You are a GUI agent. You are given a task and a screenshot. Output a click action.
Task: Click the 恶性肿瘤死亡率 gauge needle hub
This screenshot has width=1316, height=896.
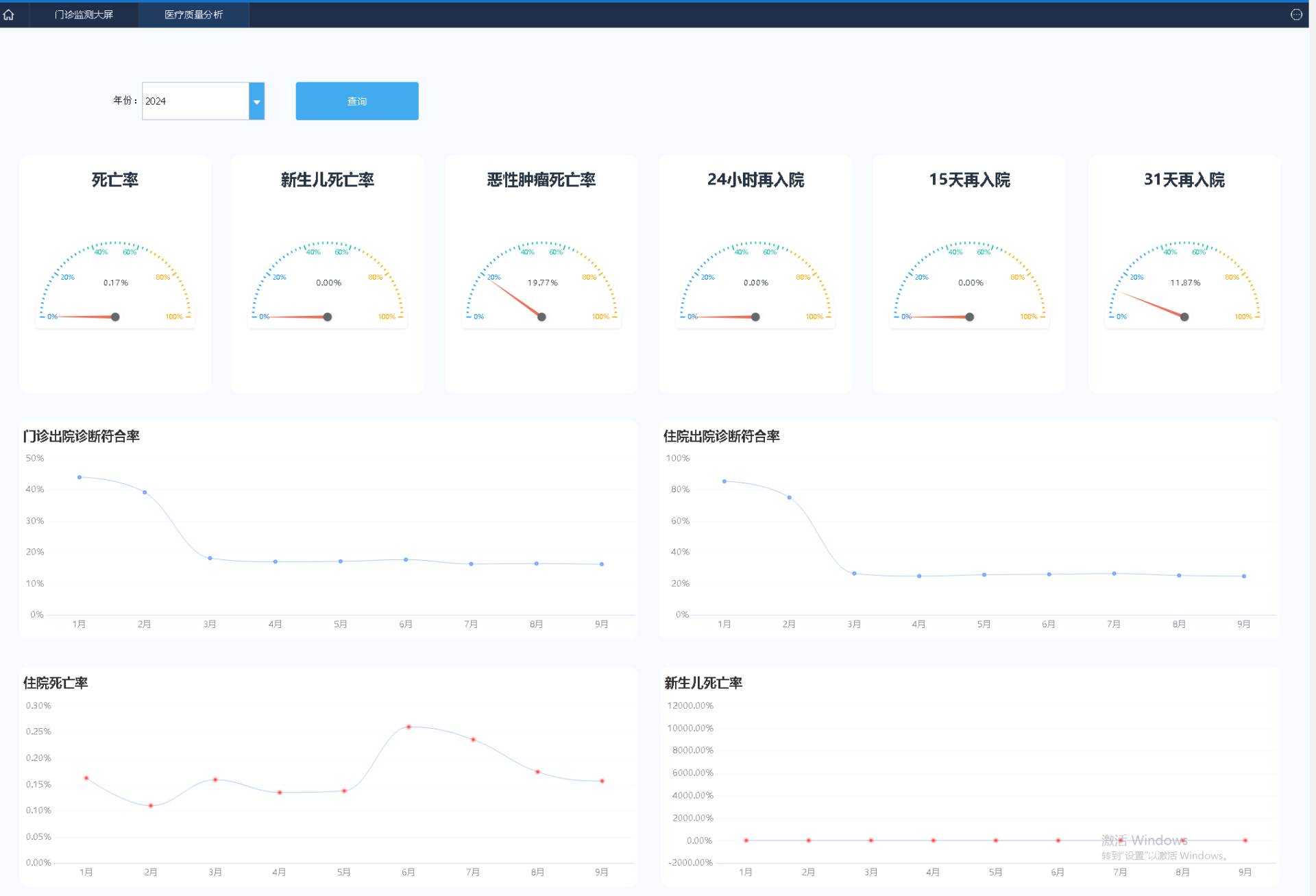pyautogui.click(x=541, y=317)
